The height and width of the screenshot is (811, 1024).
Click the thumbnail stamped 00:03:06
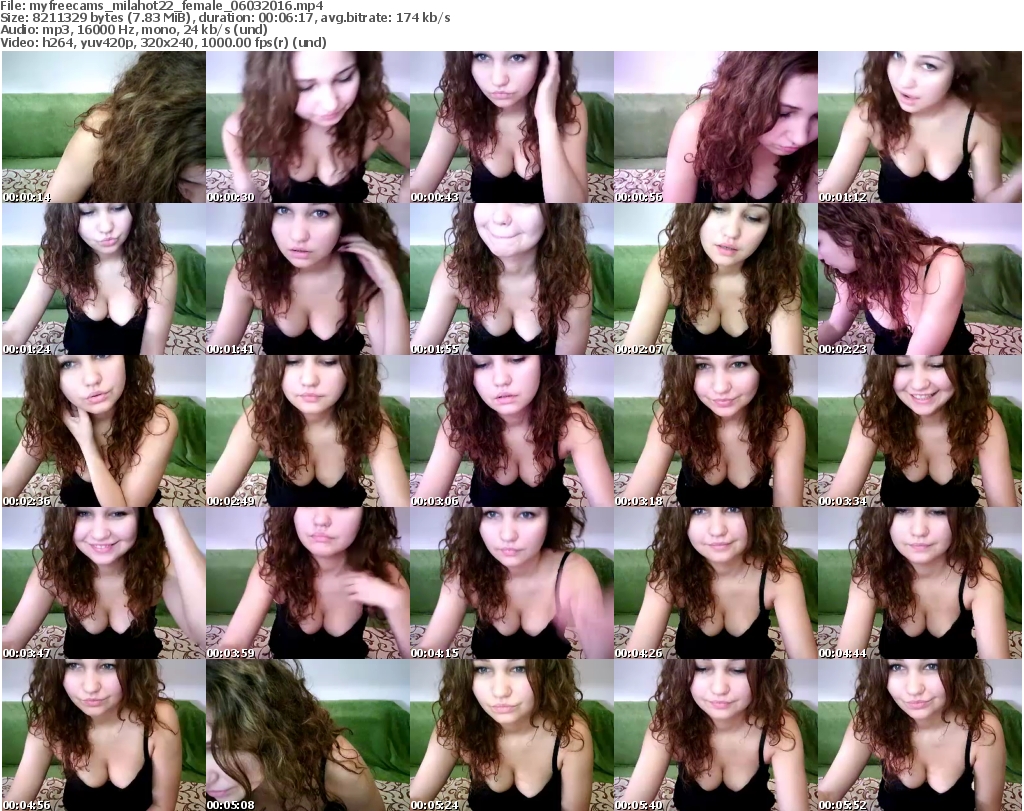(511, 431)
